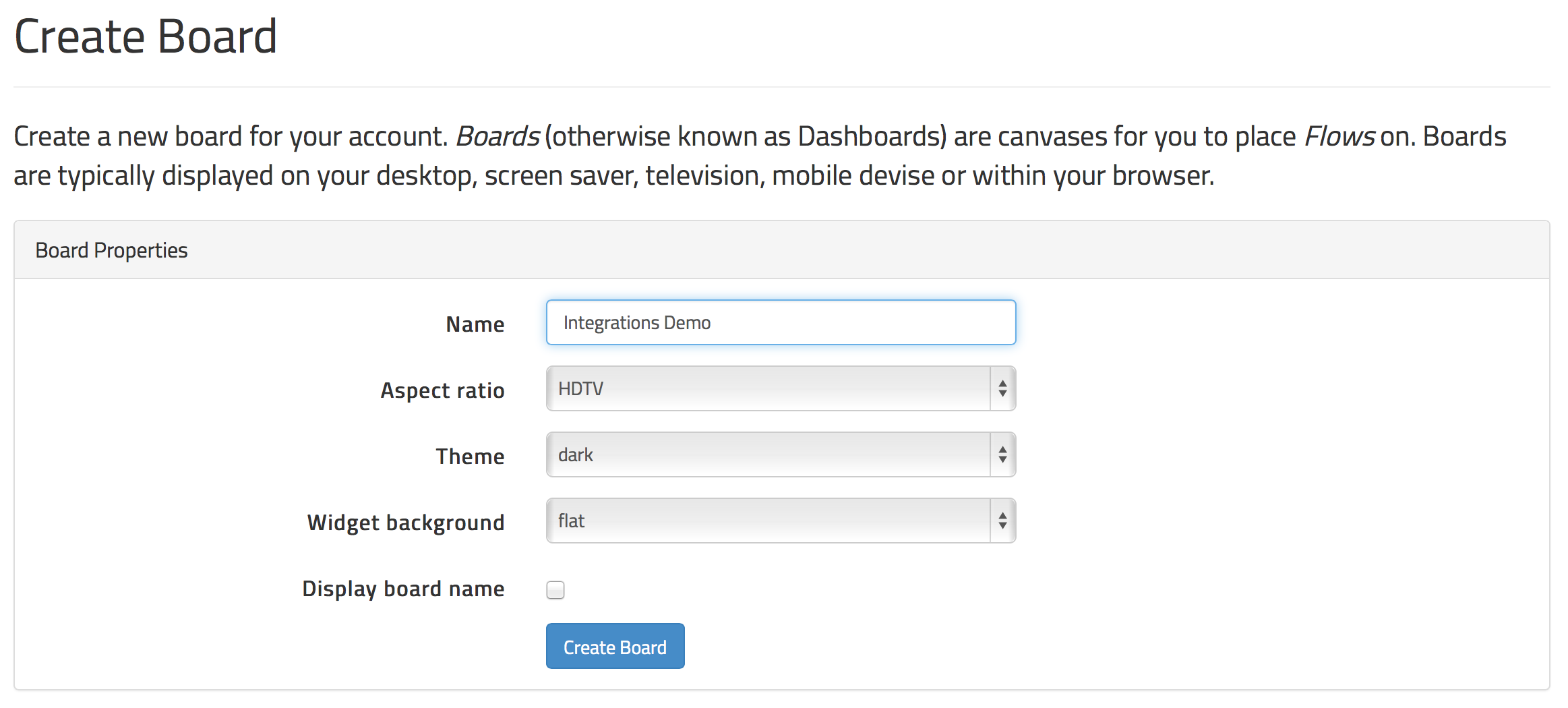
Task: Open the Theme dropdown
Action: click(x=781, y=454)
